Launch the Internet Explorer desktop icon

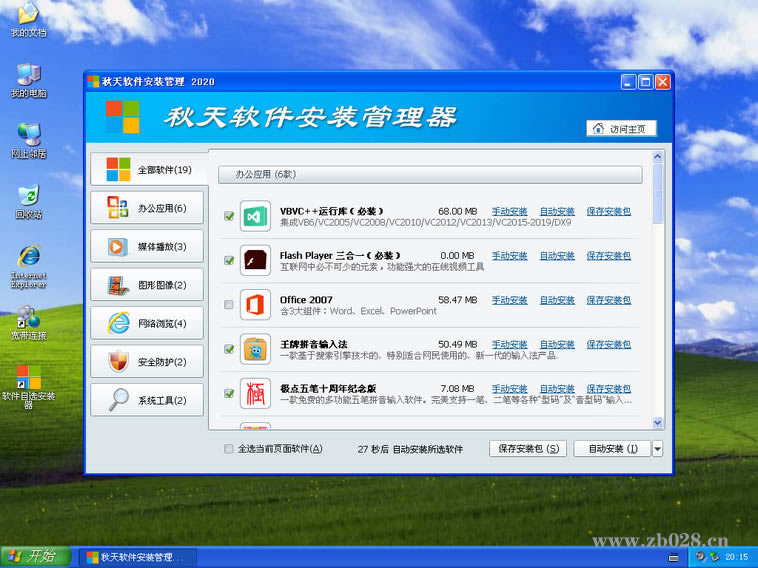29,266
